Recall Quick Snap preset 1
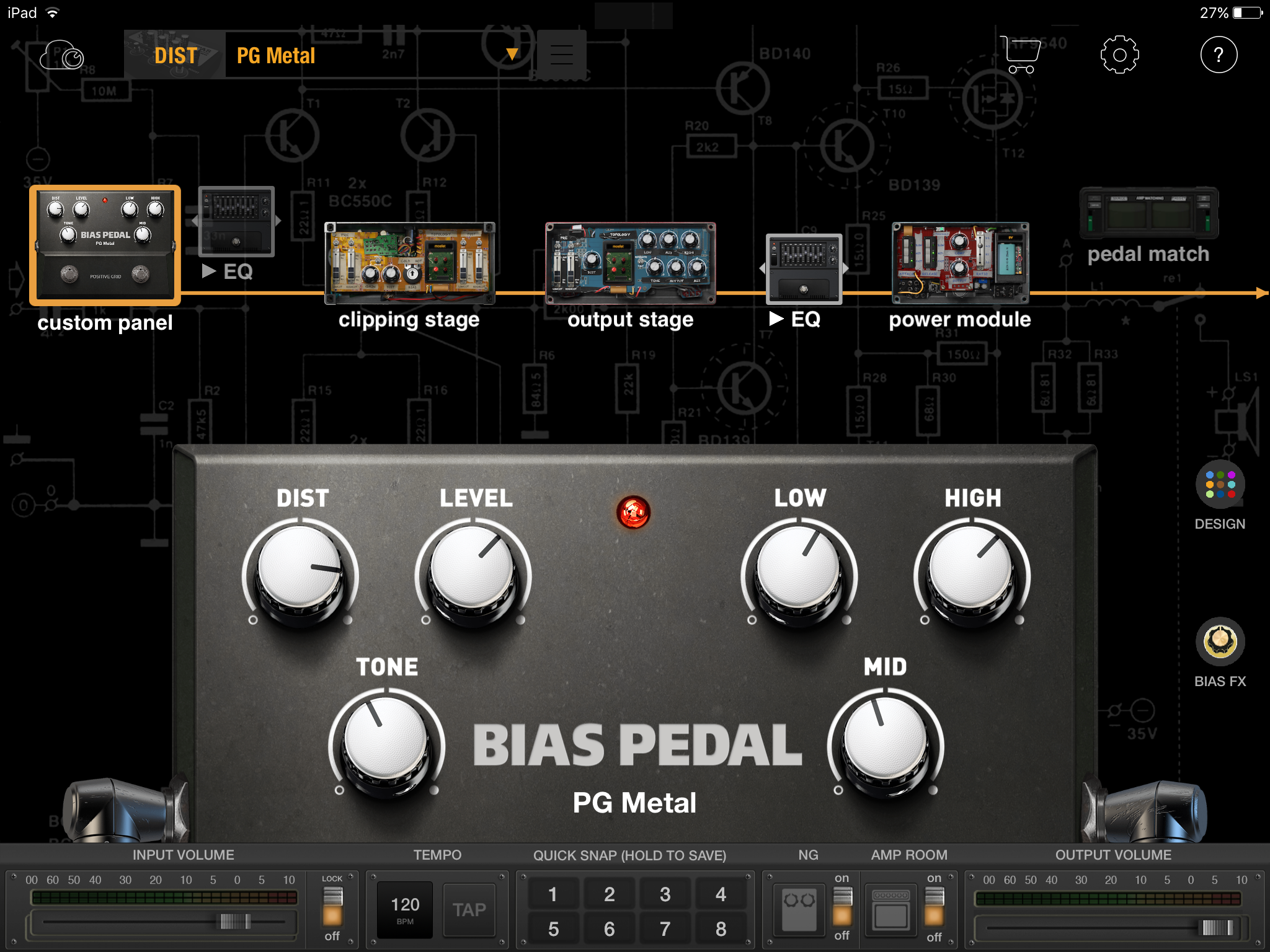1270x952 pixels. (553, 894)
